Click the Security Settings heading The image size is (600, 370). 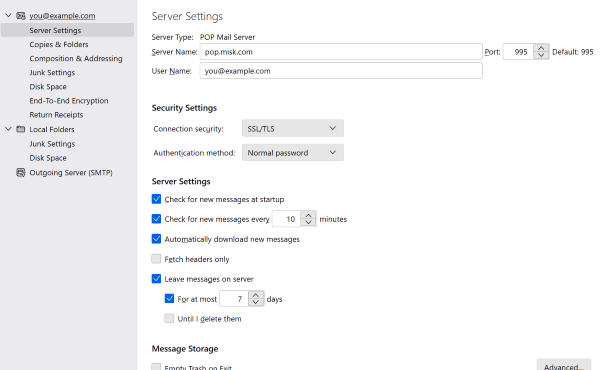[x=184, y=108]
